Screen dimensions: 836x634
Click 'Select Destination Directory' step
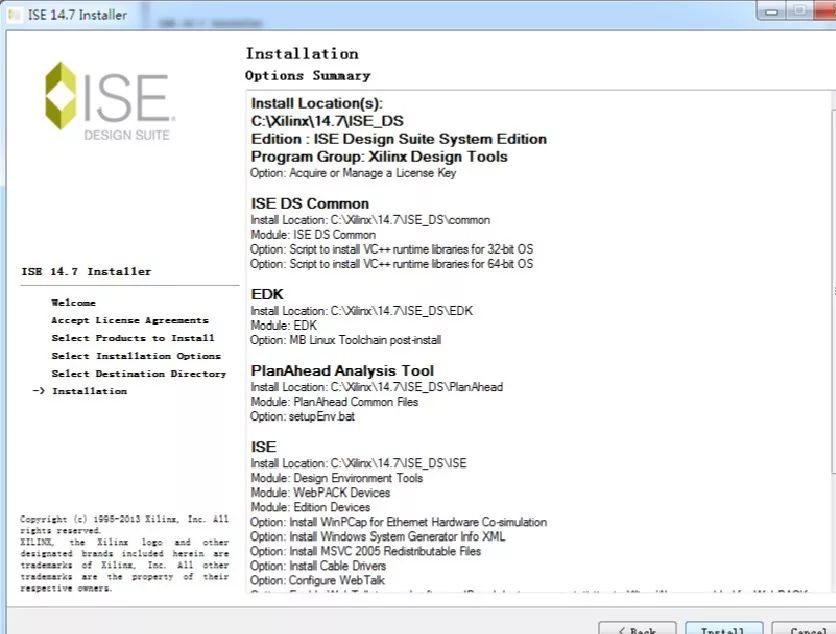tap(139, 373)
